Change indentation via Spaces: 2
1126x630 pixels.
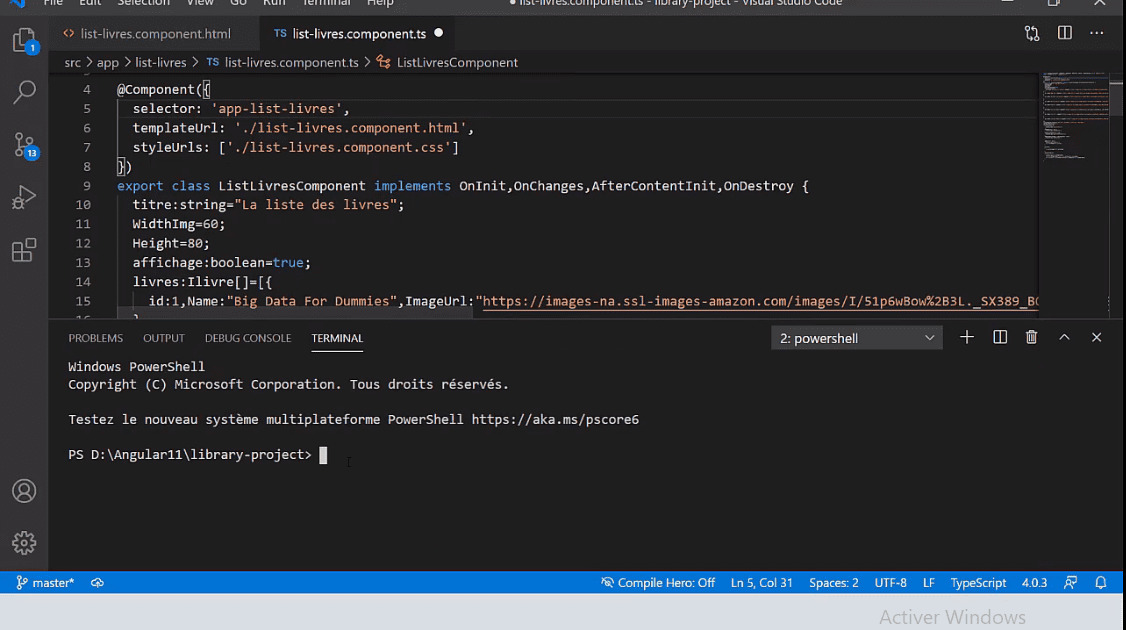coord(833,583)
